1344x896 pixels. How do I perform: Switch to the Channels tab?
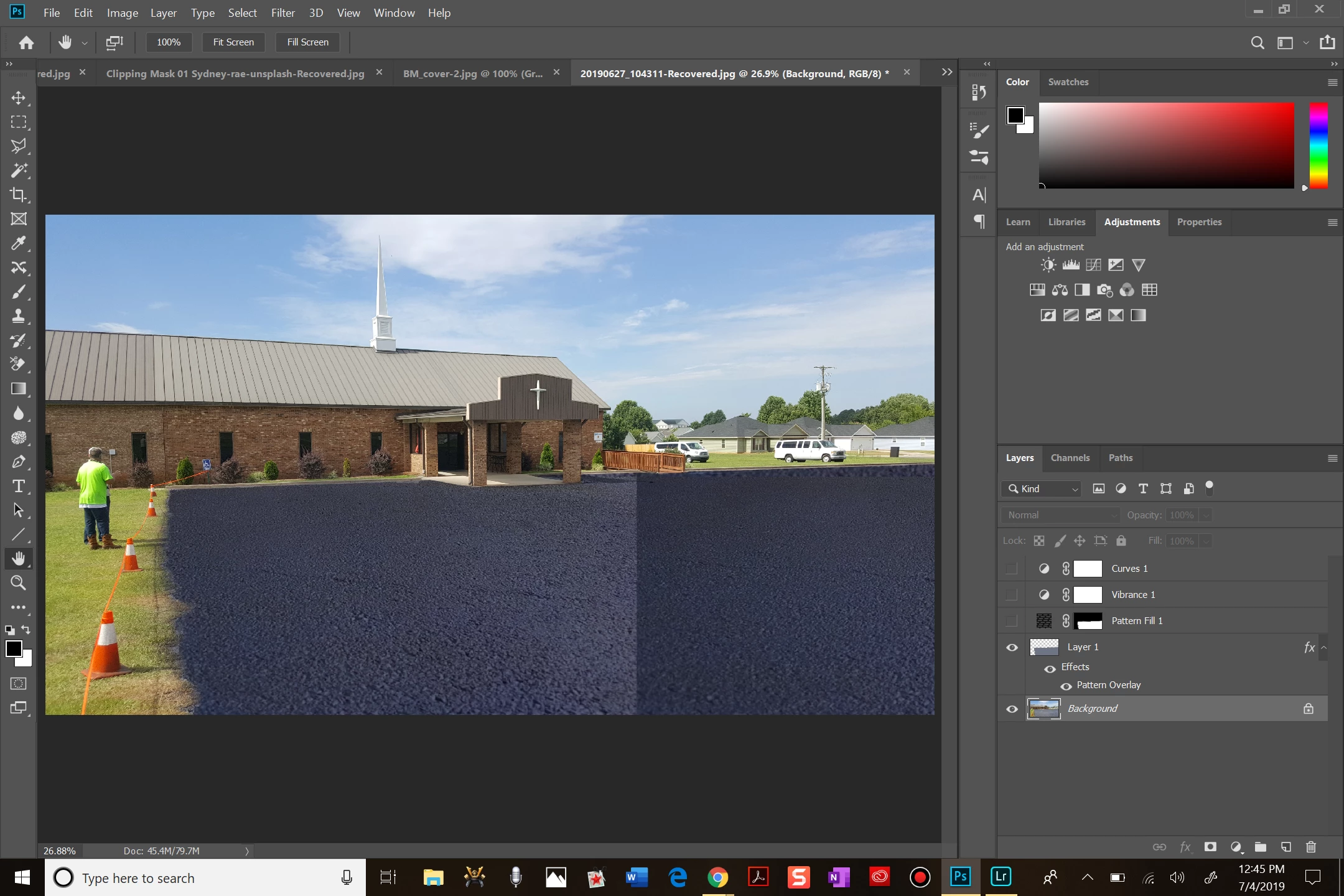point(1070,458)
